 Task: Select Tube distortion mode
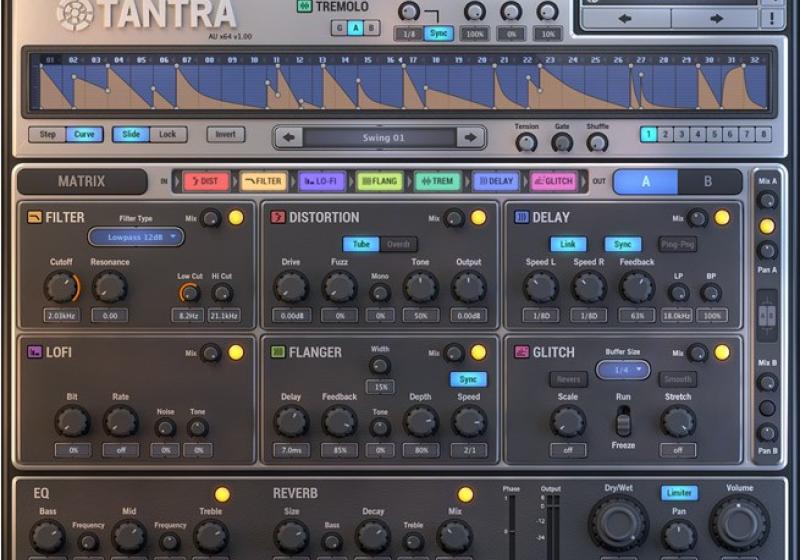[x=361, y=244]
